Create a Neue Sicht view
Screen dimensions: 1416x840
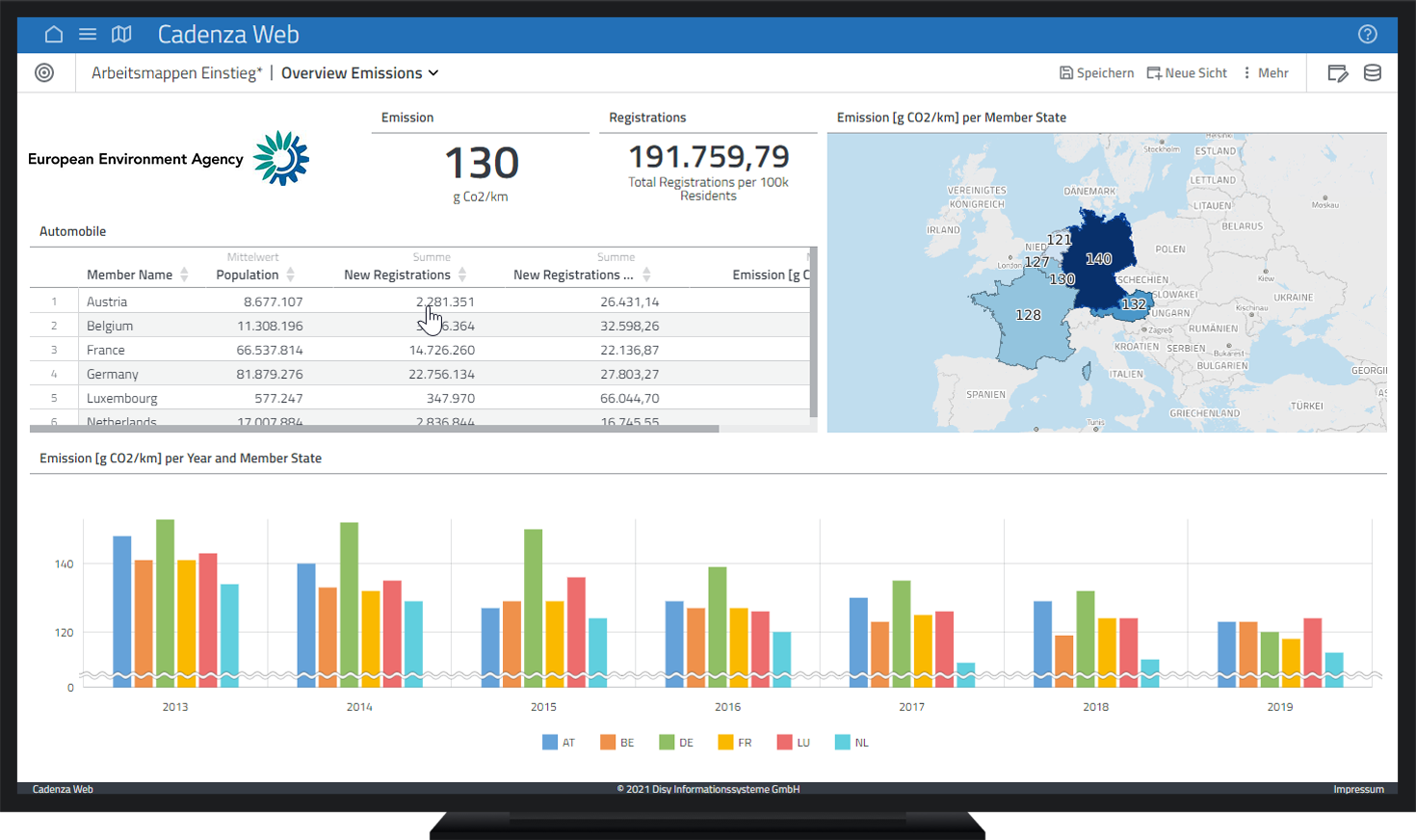click(x=1187, y=73)
